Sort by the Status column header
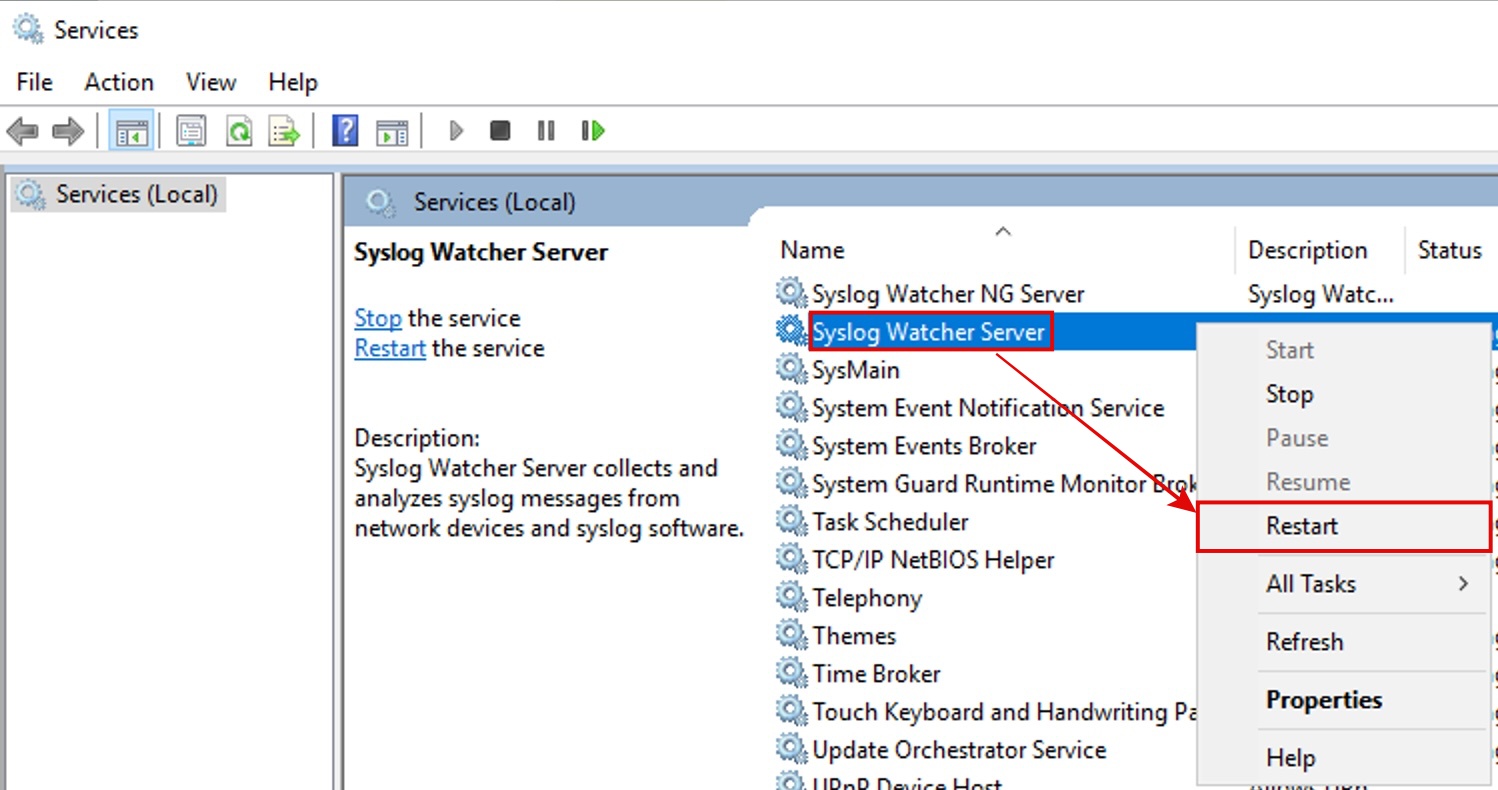Viewport: 1498px width, 790px height. pos(1451,250)
